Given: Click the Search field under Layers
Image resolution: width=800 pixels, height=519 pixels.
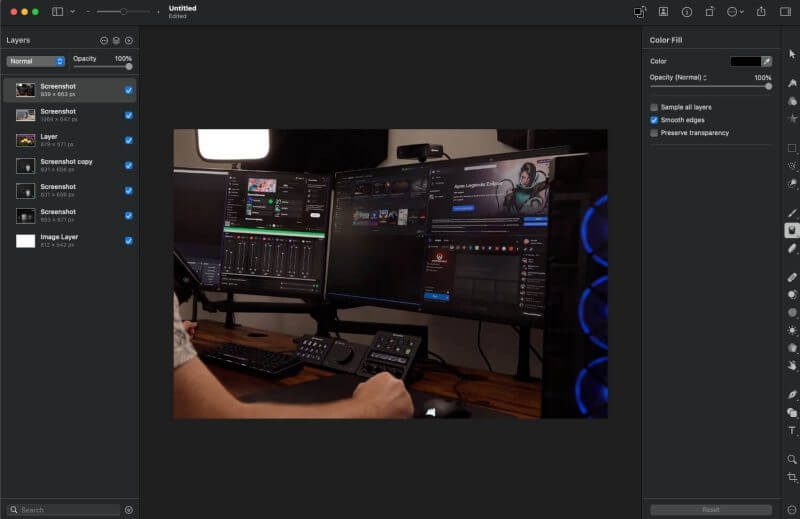Looking at the screenshot, I should pyautogui.click(x=64, y=510).
